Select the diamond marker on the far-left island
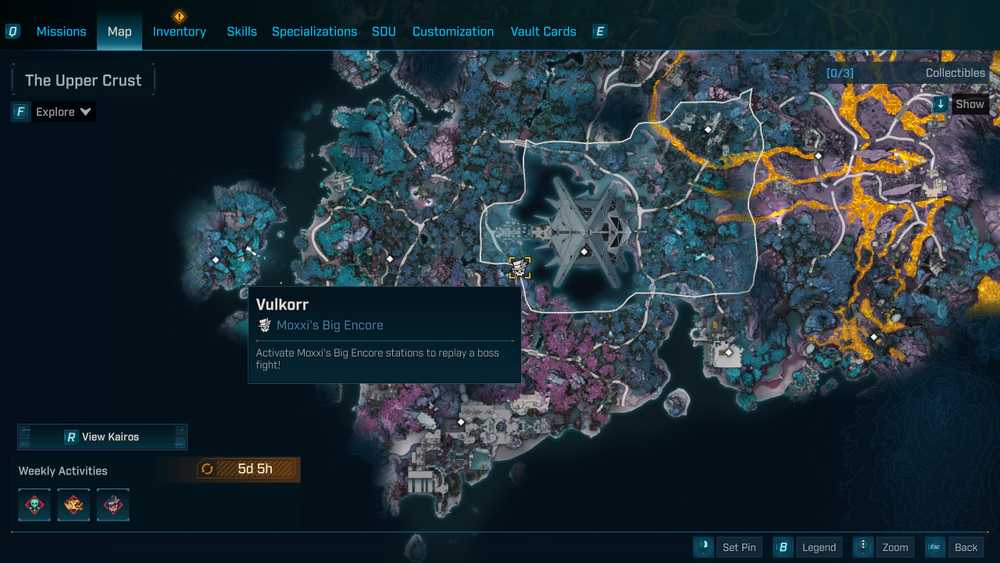Image resolution: width=1000 pixels, height=563 pixels. (216, 260)
